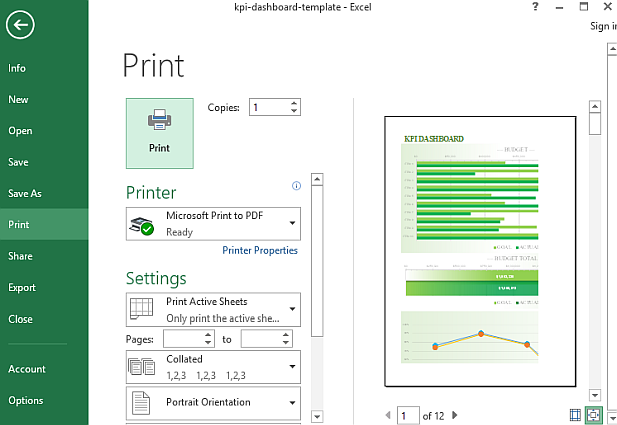The width and height of the screenshot is (617, 425).
Task: Maximize the Excel window
Action: [584, 7]
